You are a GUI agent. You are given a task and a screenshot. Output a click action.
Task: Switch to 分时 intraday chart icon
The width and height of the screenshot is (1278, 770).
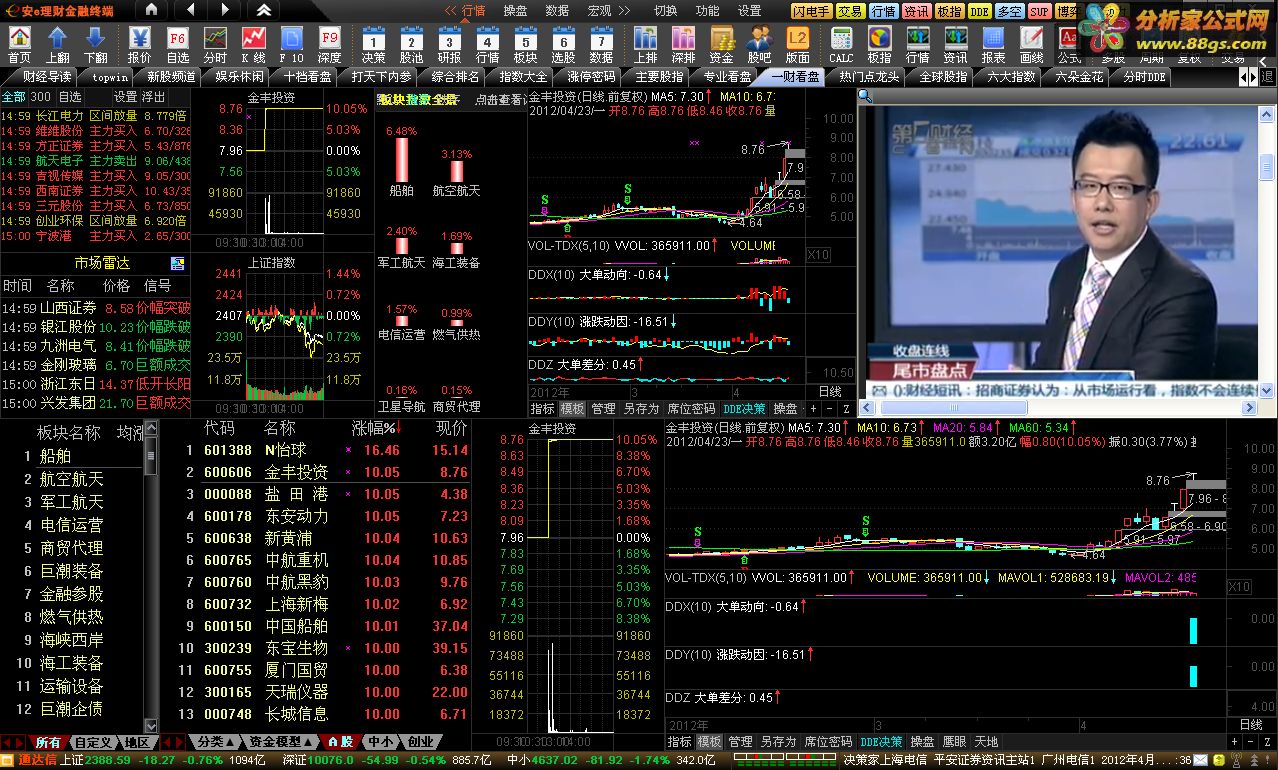[215, 45]
